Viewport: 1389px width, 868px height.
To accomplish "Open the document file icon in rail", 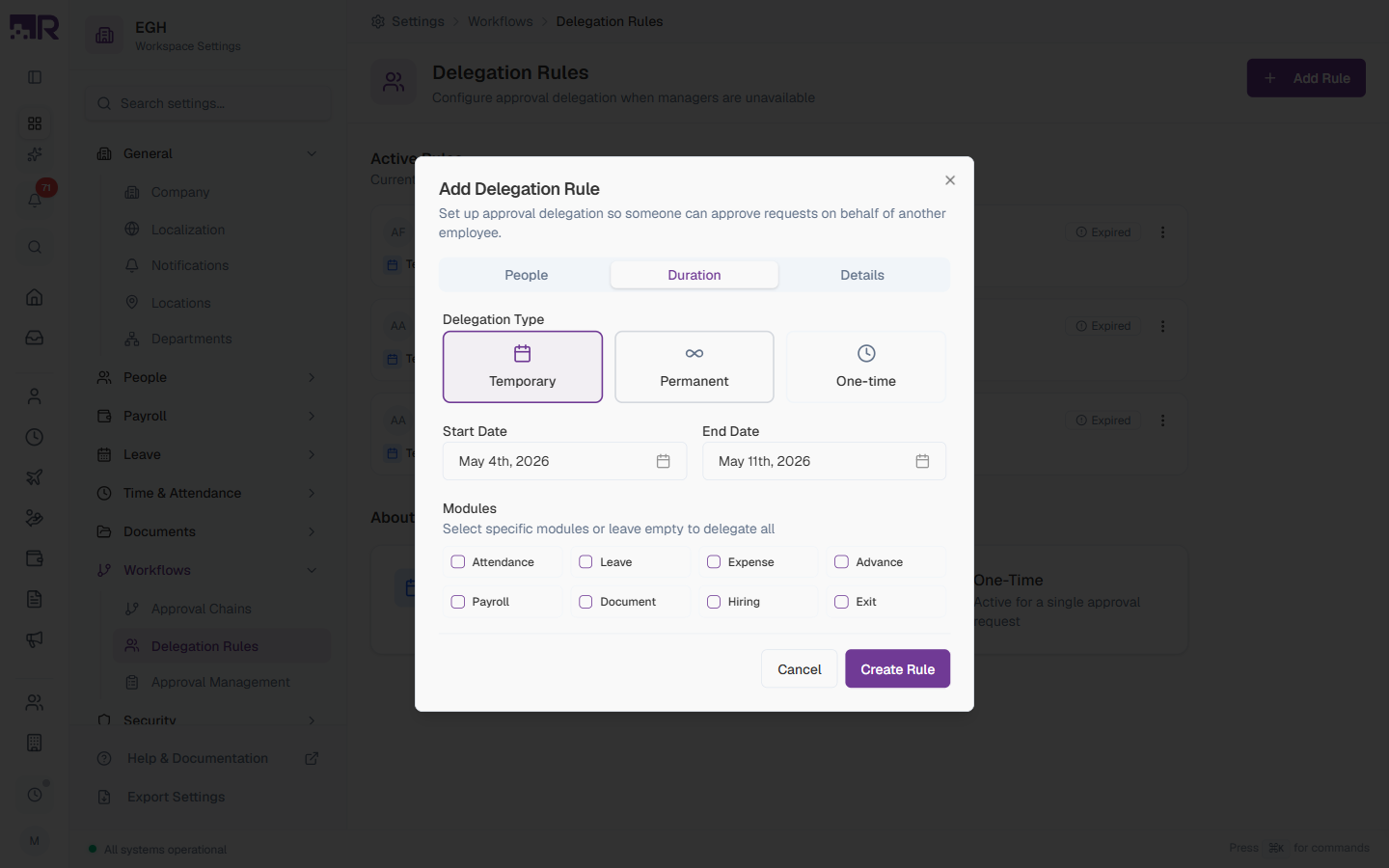I will (35, 599).
